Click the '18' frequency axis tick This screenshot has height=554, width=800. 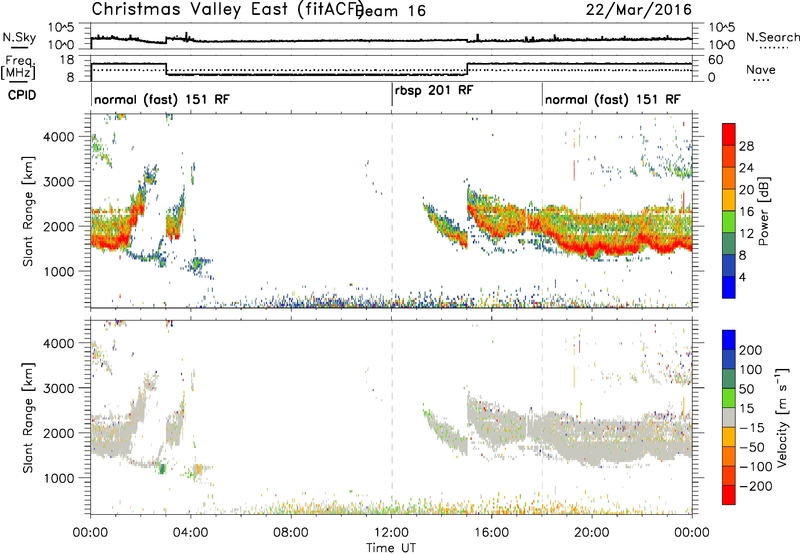pyautogui.click(x=67, y=60)
